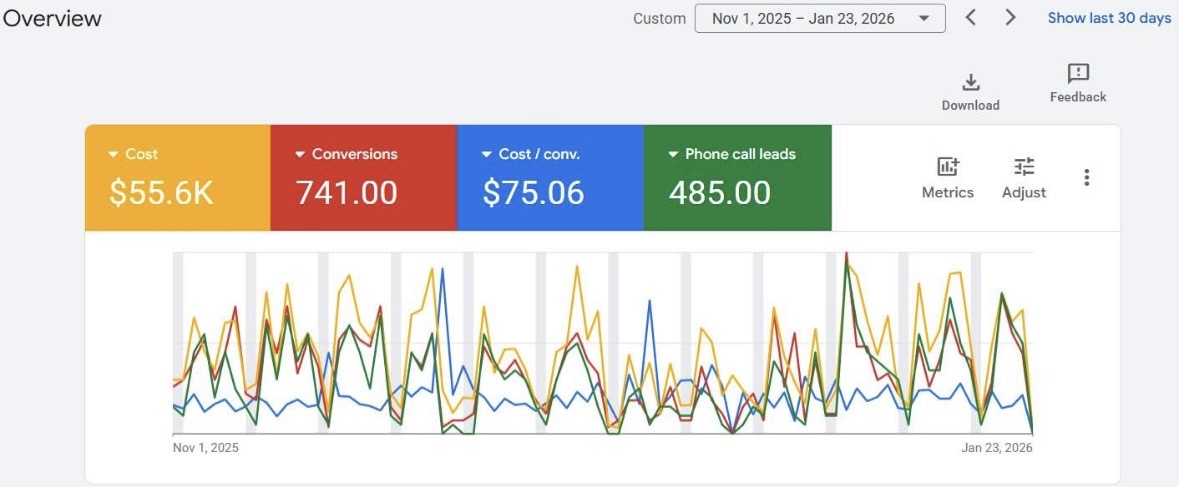
Task: Select the yellow $55.6K cost value
Action: [161, 192]
